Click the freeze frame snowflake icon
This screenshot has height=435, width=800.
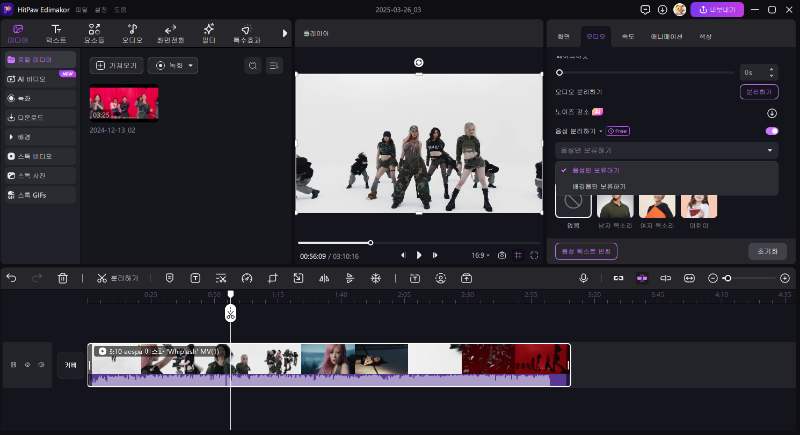(x=376, y=278)
